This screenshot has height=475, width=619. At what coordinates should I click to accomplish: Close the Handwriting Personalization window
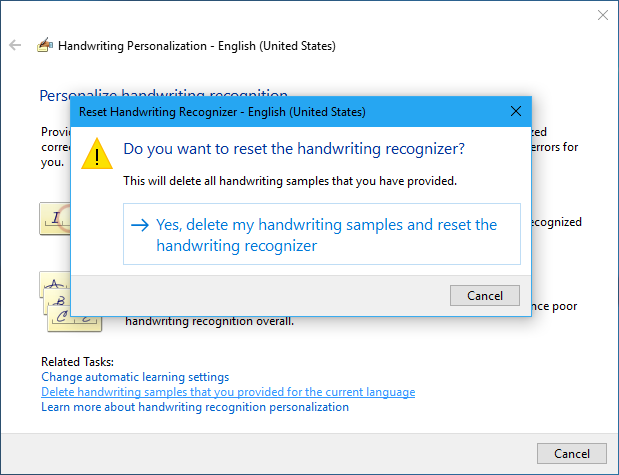pos(602,15)
